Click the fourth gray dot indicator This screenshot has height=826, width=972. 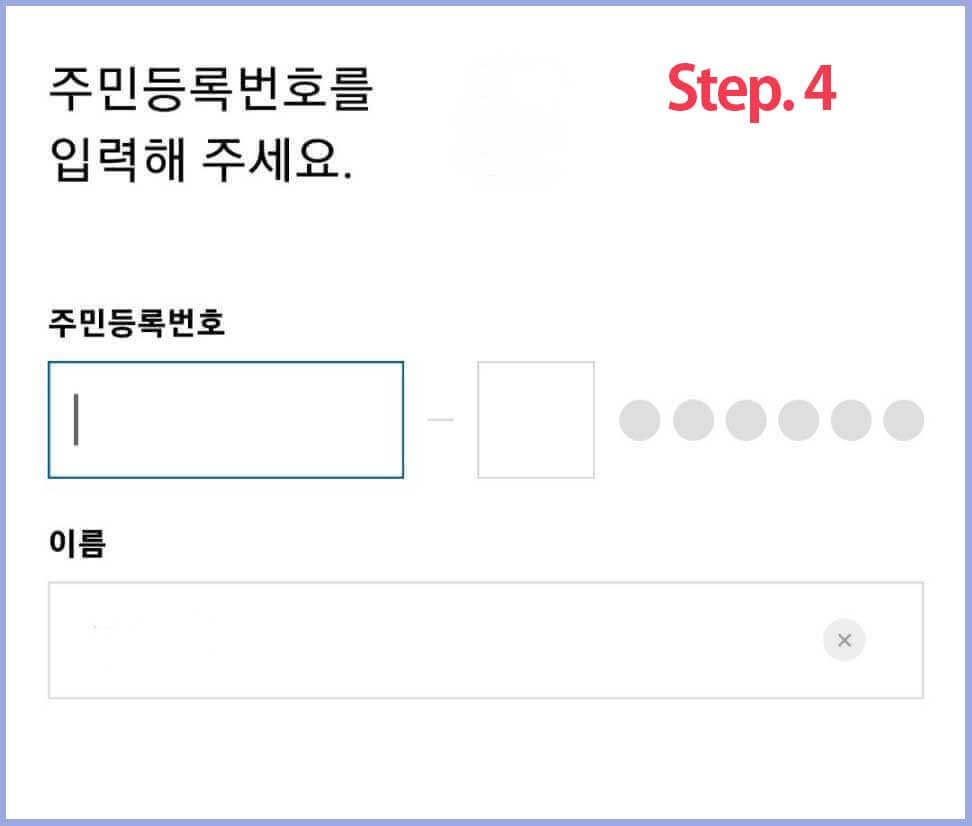[x=797, y=419]
